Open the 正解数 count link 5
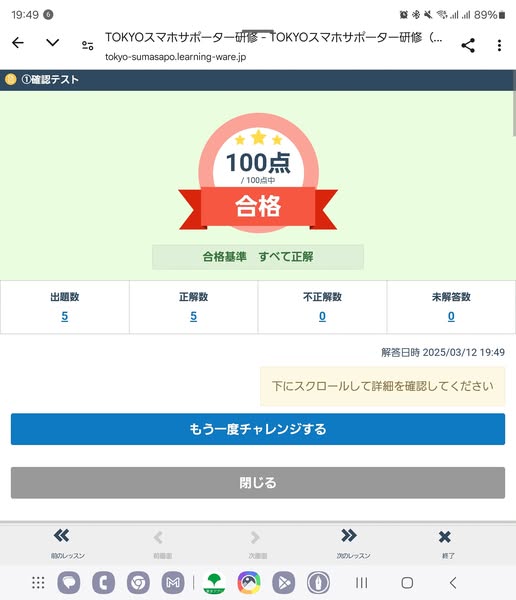 194,316
